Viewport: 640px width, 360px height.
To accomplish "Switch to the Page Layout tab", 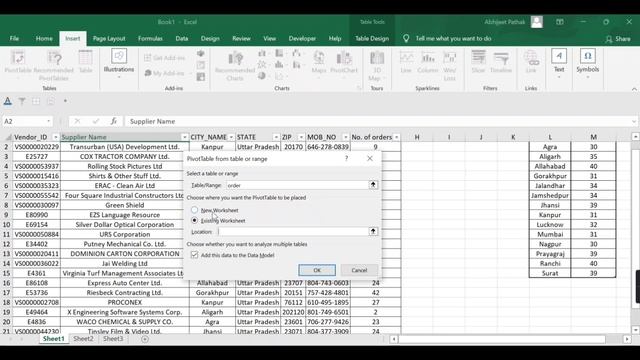I will click(109, 38).
